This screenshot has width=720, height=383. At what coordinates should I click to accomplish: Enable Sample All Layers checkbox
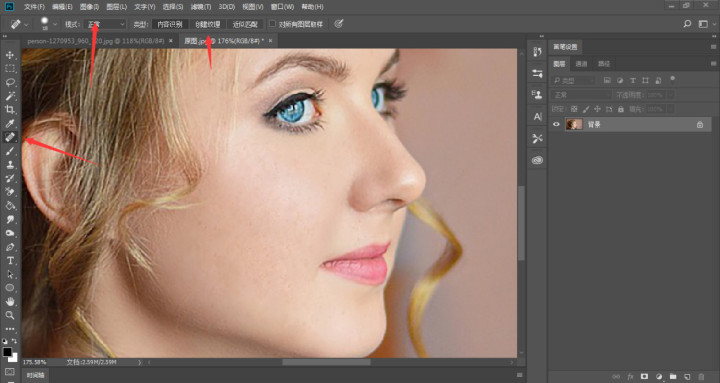tap(273, 24)
